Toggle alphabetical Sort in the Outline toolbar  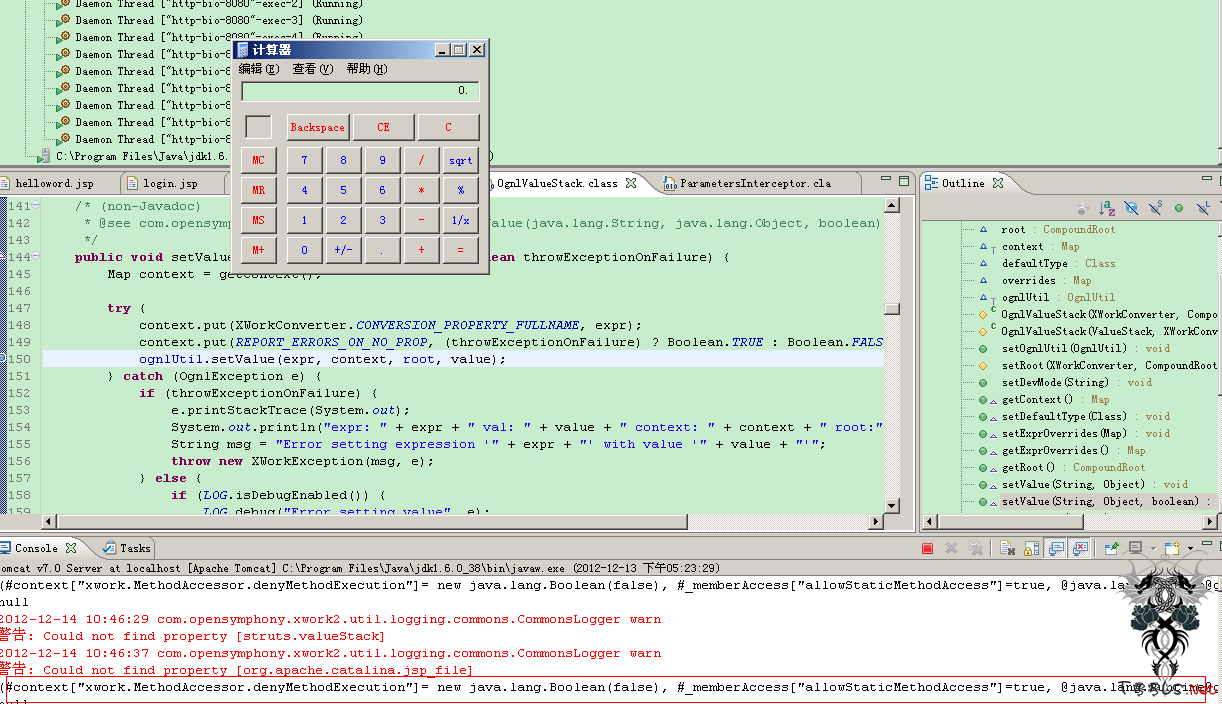click(1107, 208)
